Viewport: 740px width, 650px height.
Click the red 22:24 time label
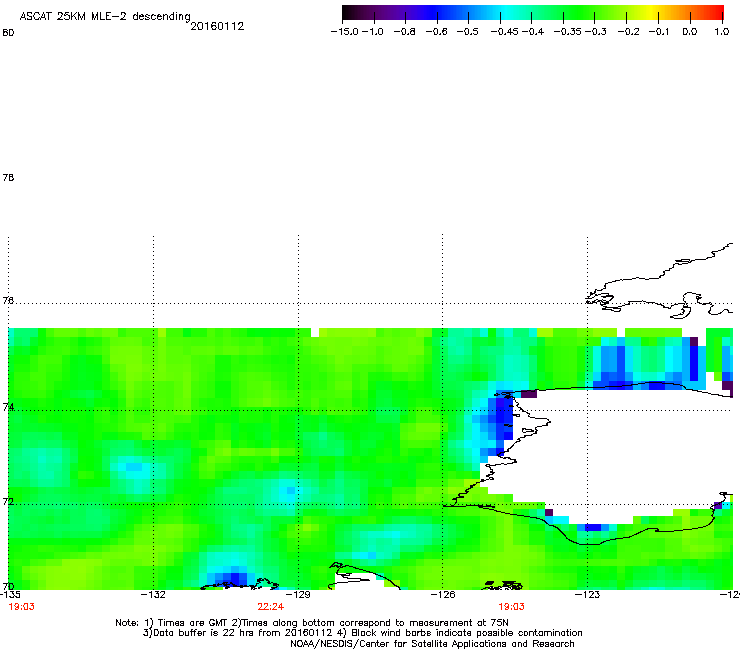point(270,607)
